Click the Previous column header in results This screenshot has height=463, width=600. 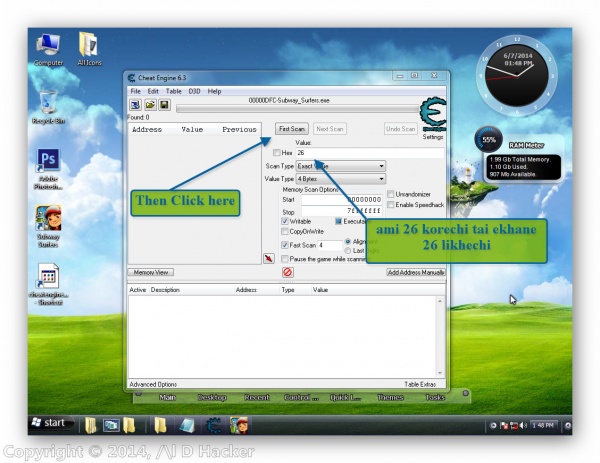(239, 129)
